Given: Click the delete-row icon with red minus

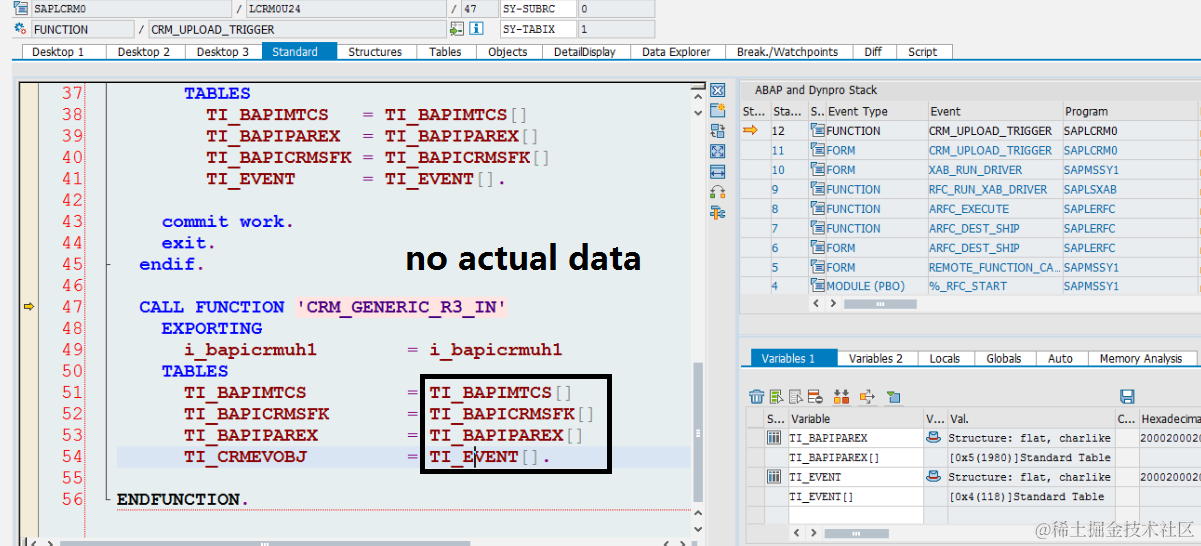Looking at the screenshot, I should [x=815, y=397].
